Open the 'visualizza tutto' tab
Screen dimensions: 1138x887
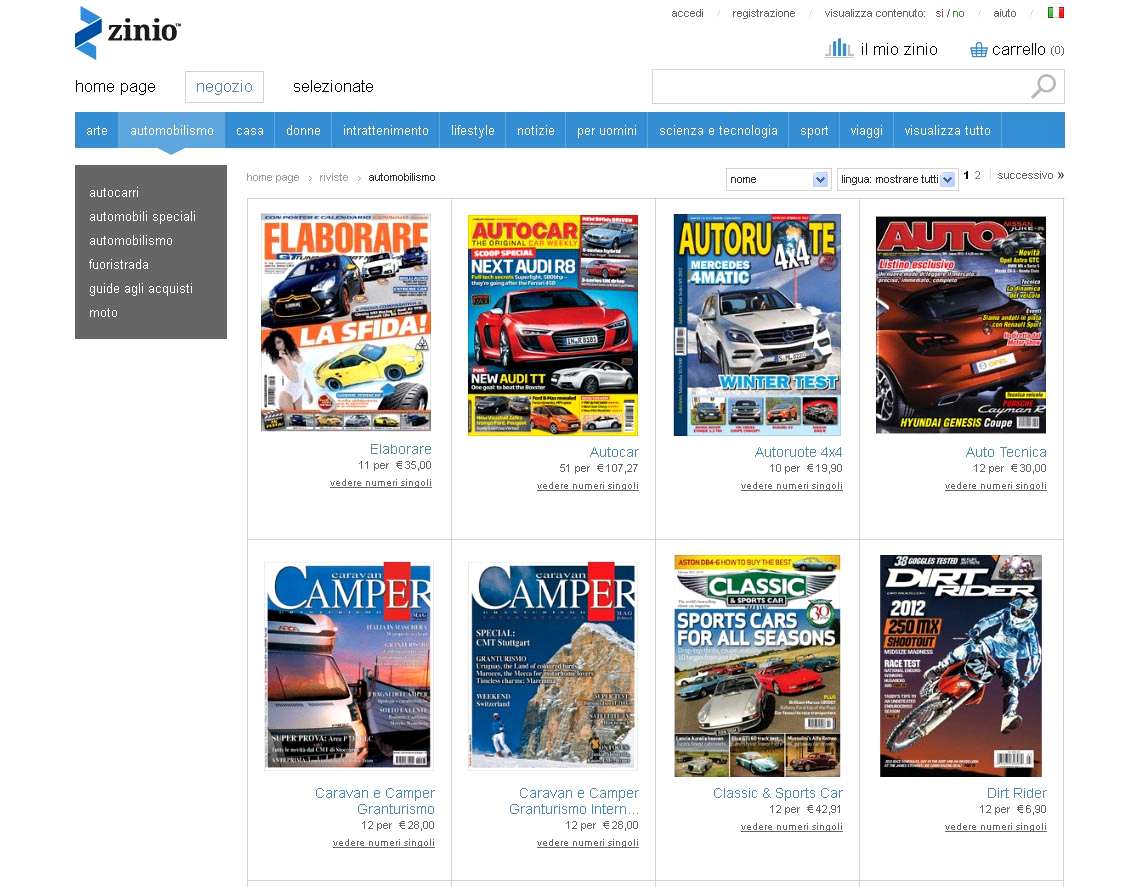click(947, 131)
